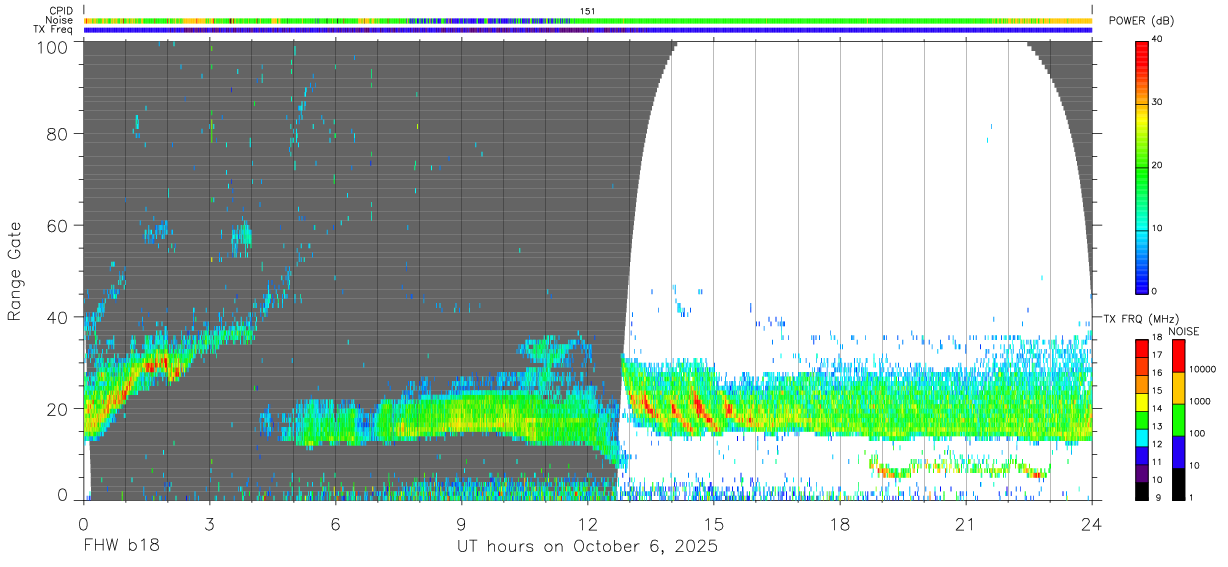Click the power legend value '40'

click(x=1158, y=39)
